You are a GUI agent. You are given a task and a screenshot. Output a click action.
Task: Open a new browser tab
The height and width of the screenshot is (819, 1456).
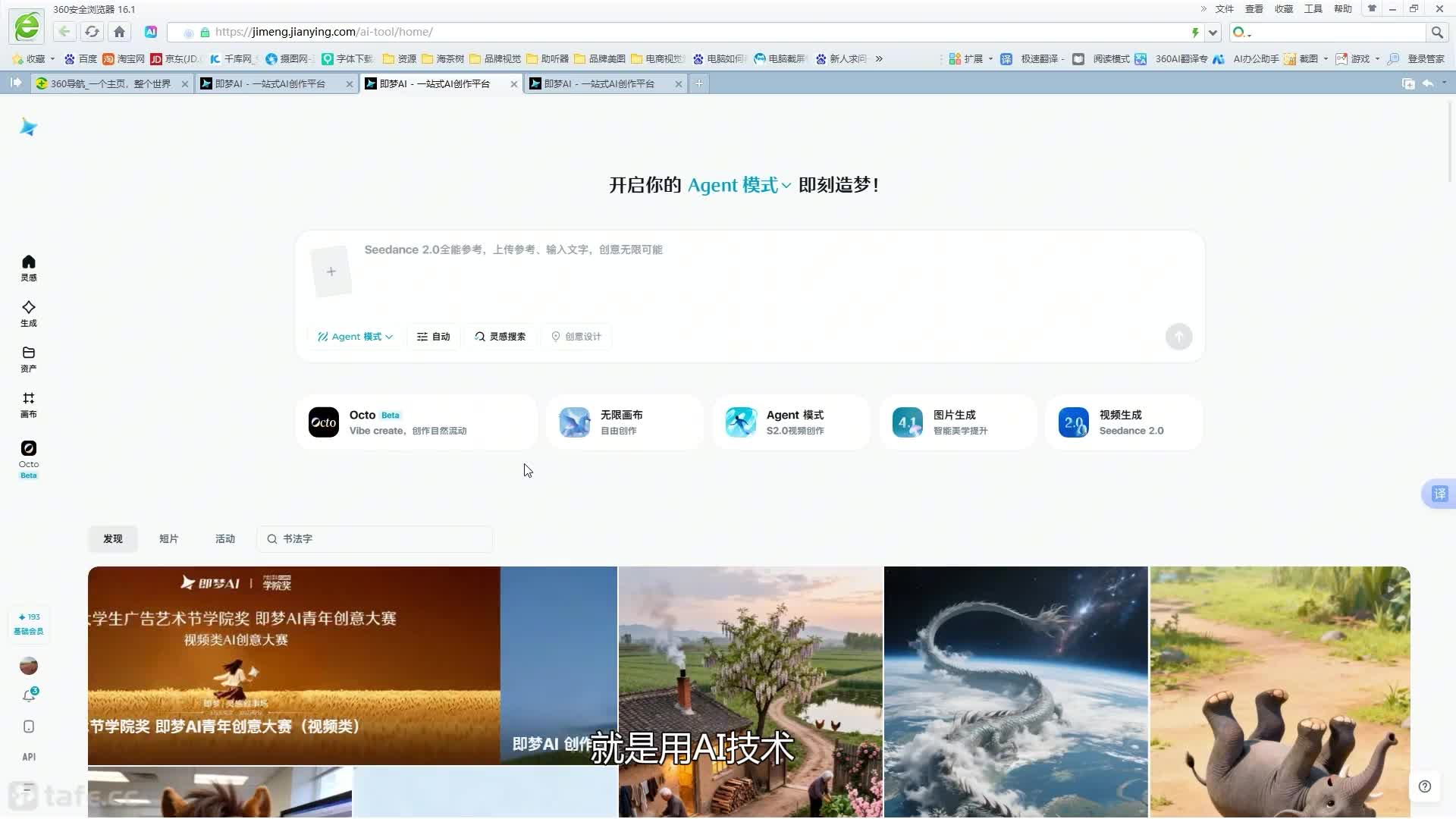click(x=699, y=83)
